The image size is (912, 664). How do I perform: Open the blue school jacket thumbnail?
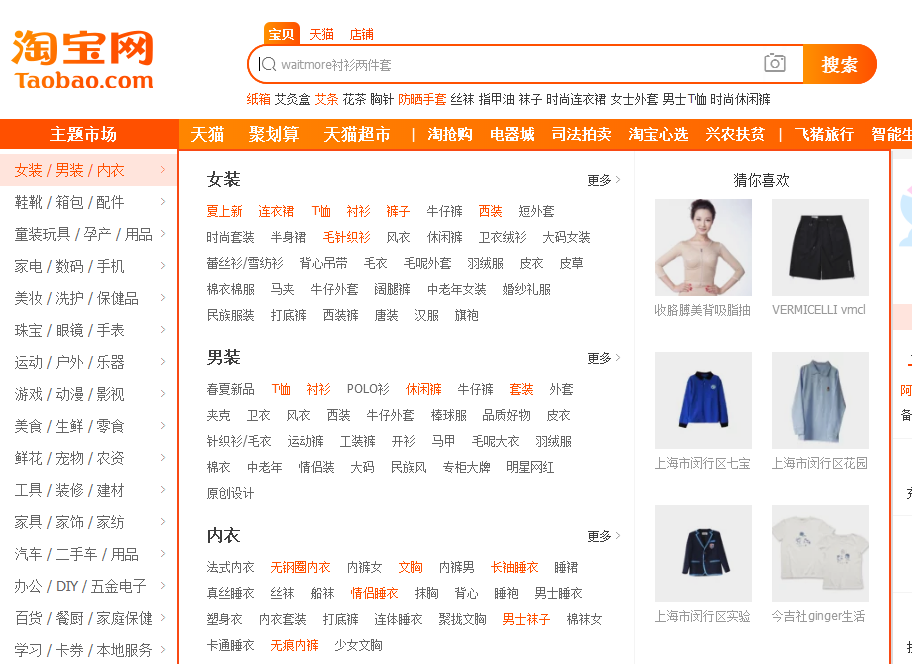coord(703,400)
